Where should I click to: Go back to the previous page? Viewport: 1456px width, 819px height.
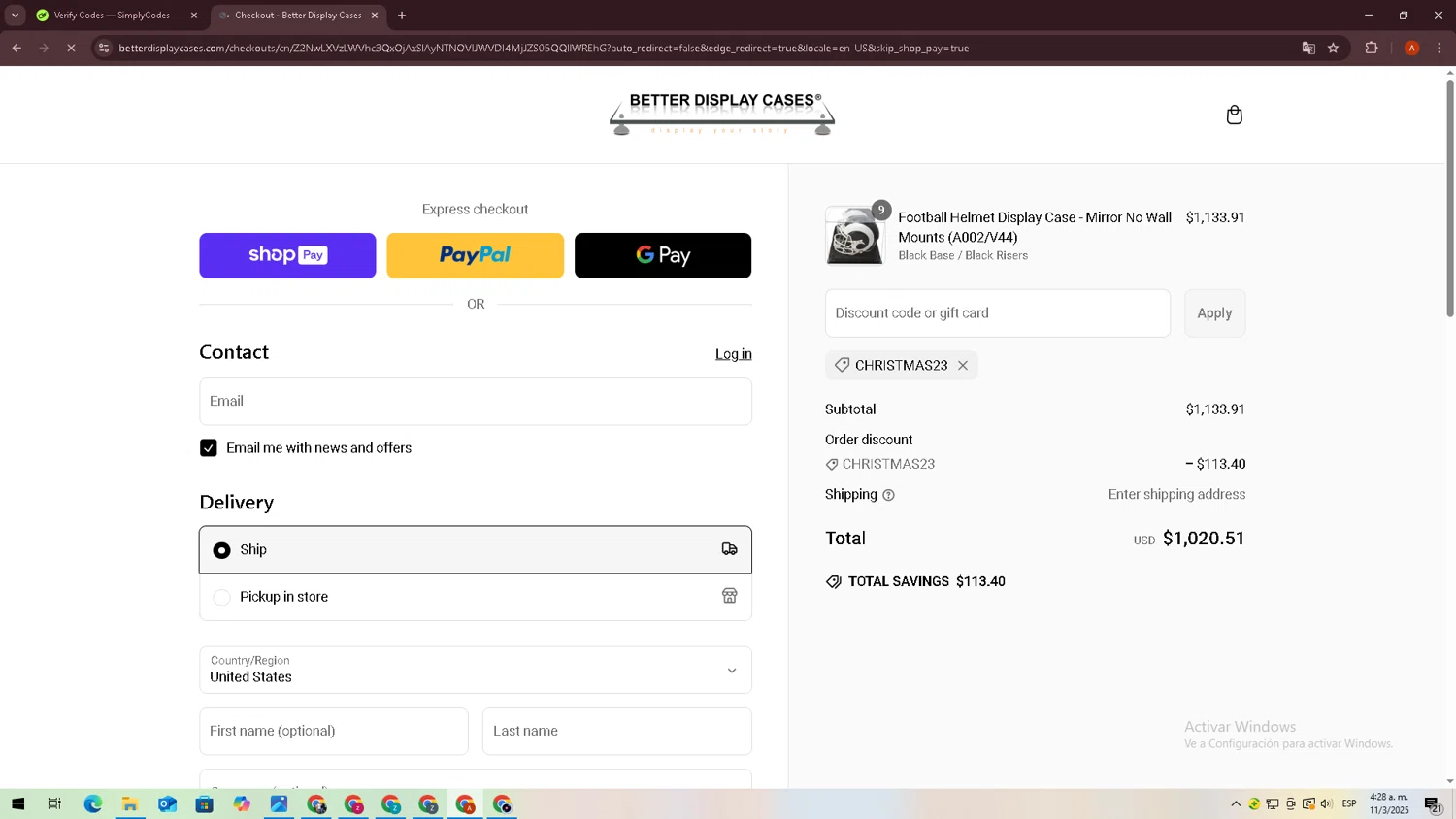point(17,48)
